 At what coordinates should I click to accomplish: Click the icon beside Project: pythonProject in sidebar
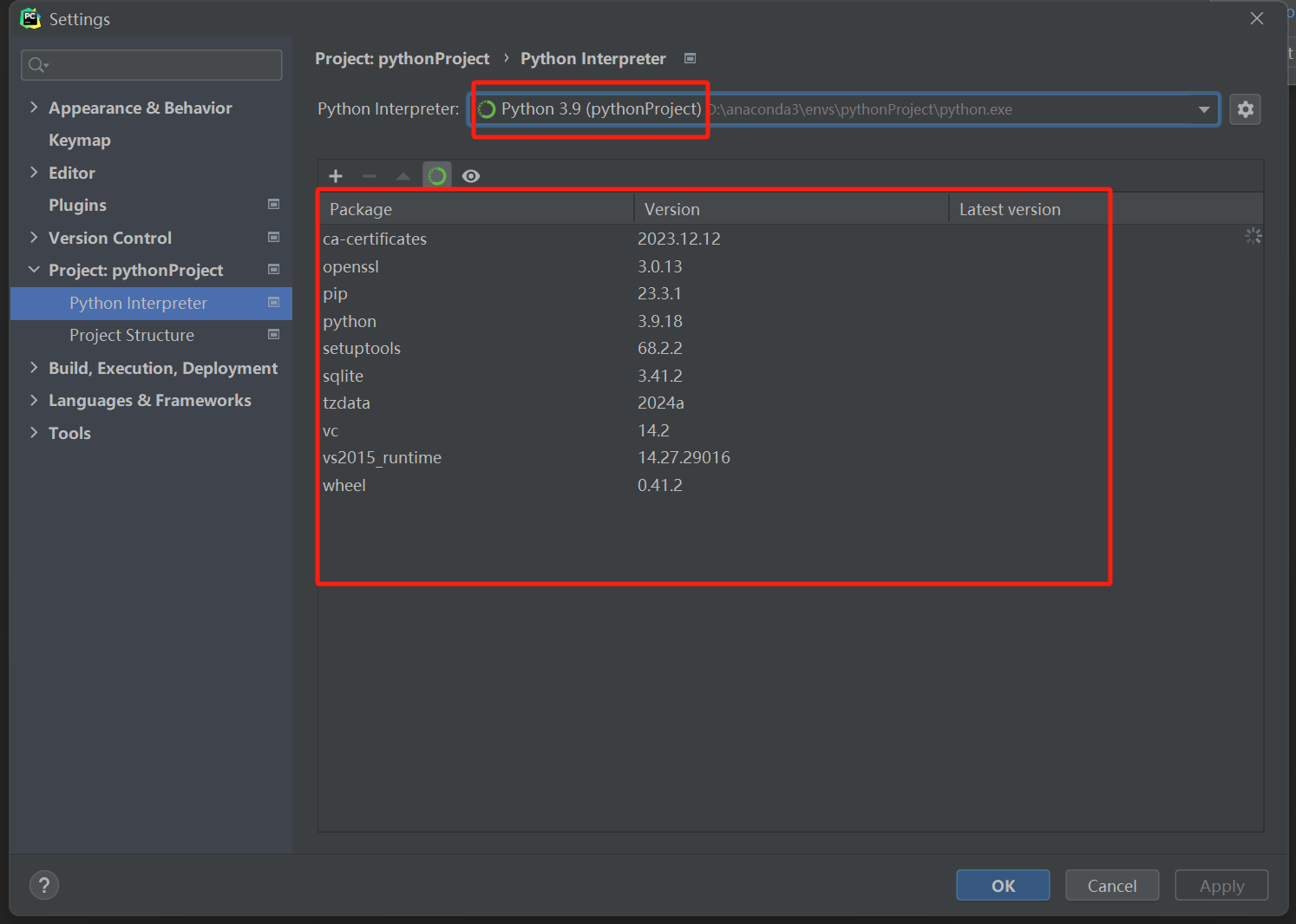[x=274, y=270]
